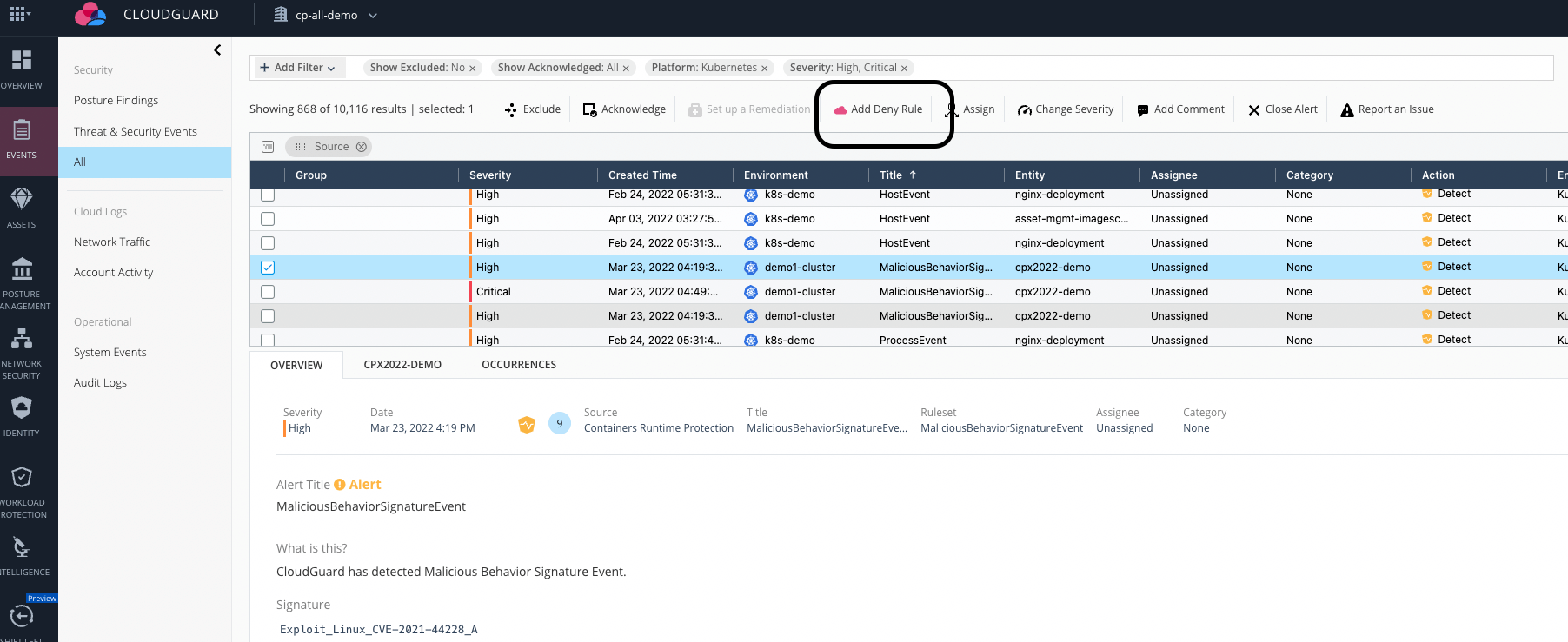
Task: Assign the selected alert
Action: pos(970,109)
